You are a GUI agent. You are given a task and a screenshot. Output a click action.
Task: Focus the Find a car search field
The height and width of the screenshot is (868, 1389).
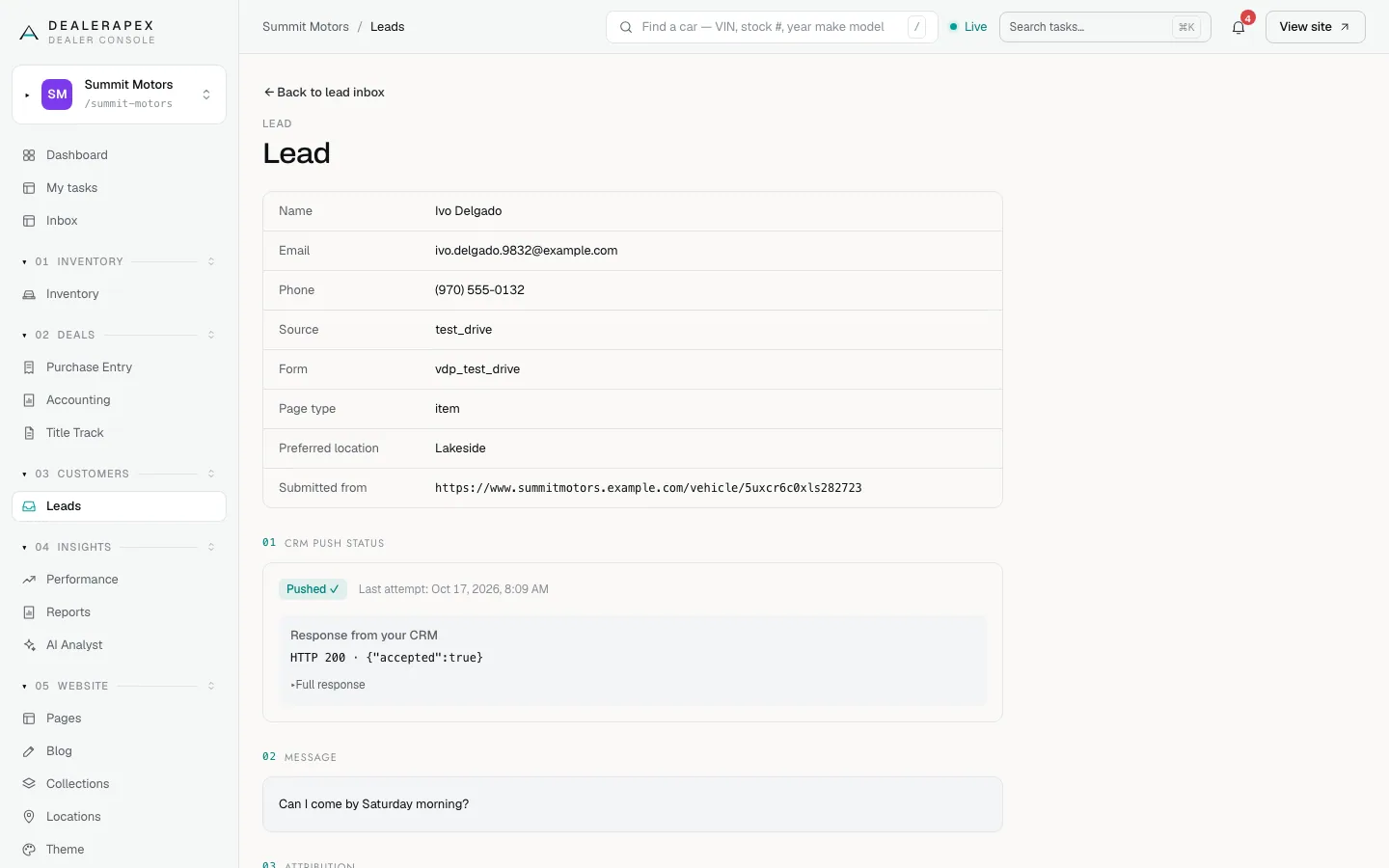772,27
